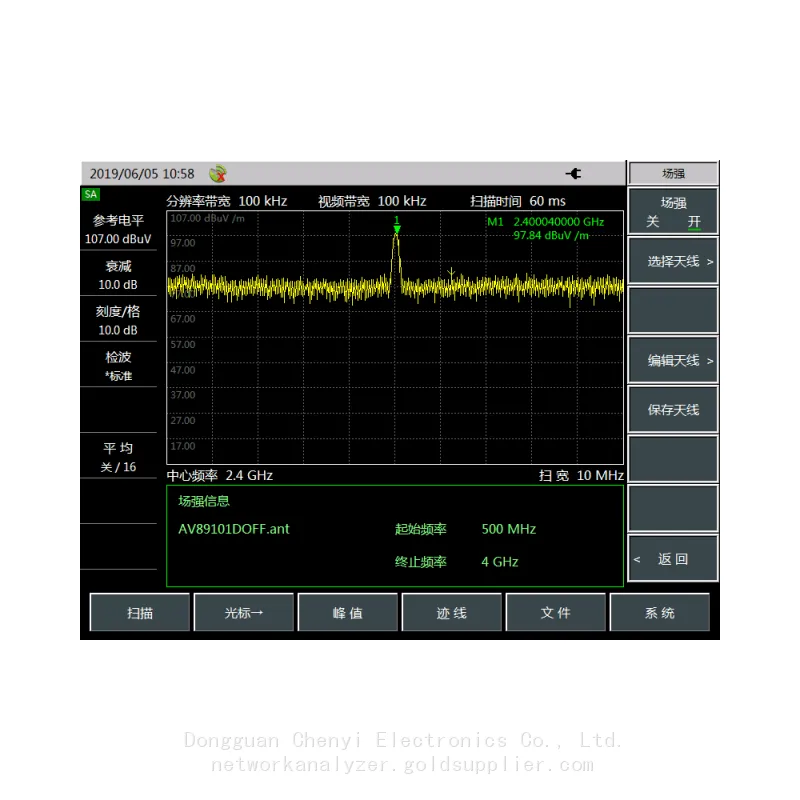
Task: Click the green SA mode indicator
Action: click(x=91, y=194)
